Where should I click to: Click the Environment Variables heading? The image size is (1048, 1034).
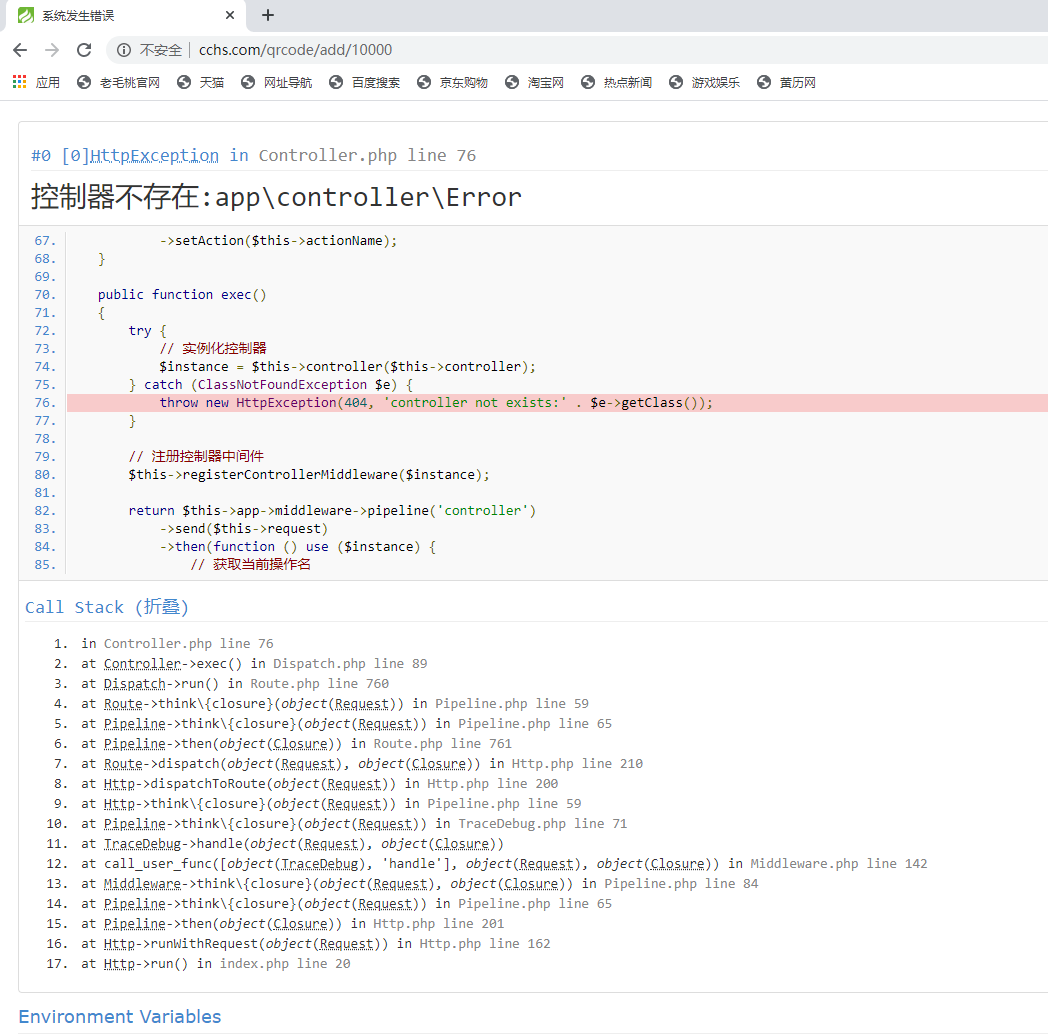120,1016
